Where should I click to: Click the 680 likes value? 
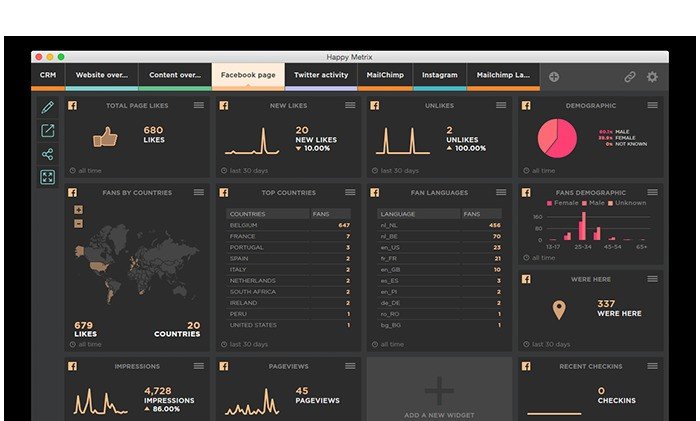(x=153, y=130)
